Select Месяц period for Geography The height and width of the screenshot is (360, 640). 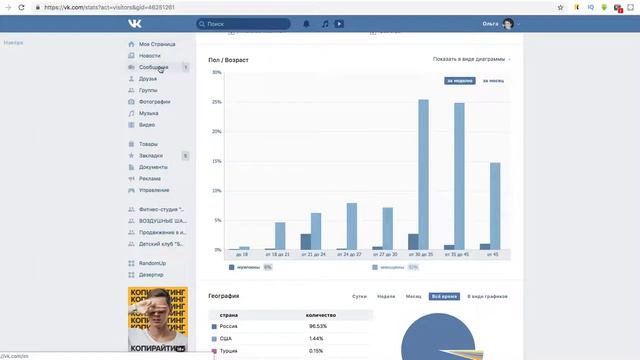tap(413, 296)
